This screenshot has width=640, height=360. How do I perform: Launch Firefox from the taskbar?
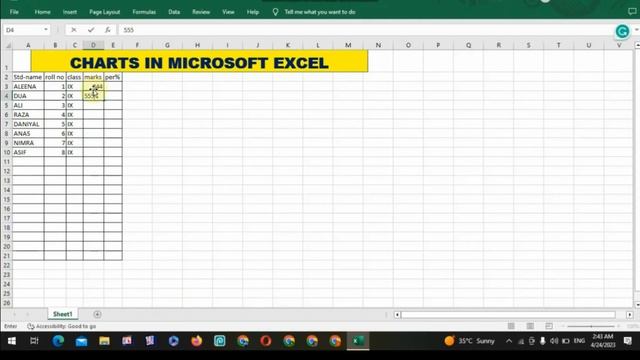(197, 341)
